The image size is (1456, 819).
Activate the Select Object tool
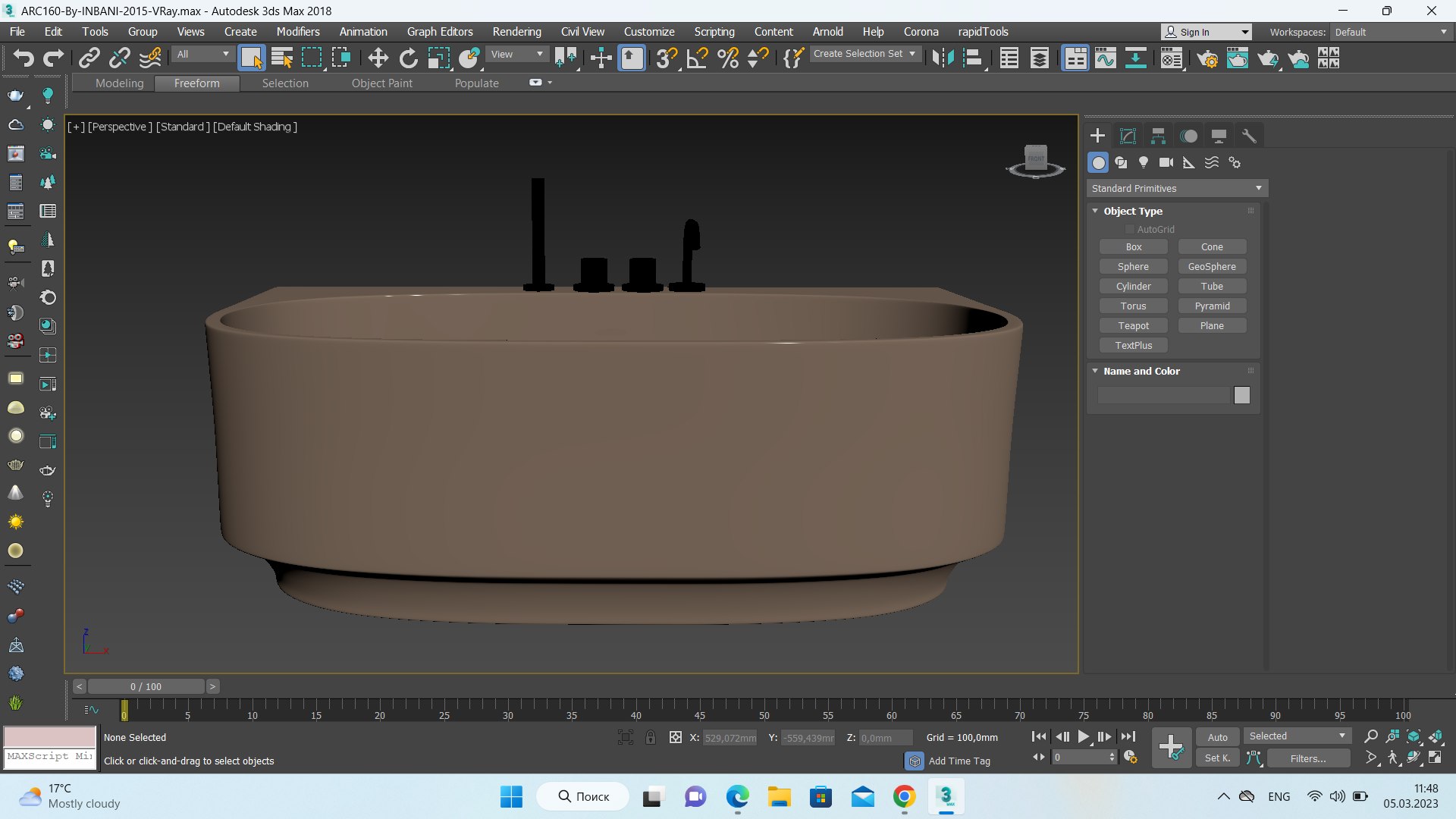pos(251,58)
